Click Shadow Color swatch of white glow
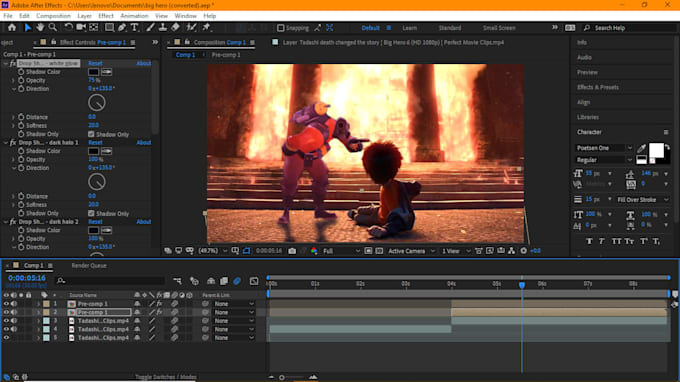Image resolution: width=680 pixels, height=382 pixels. [x=93, y=72]
